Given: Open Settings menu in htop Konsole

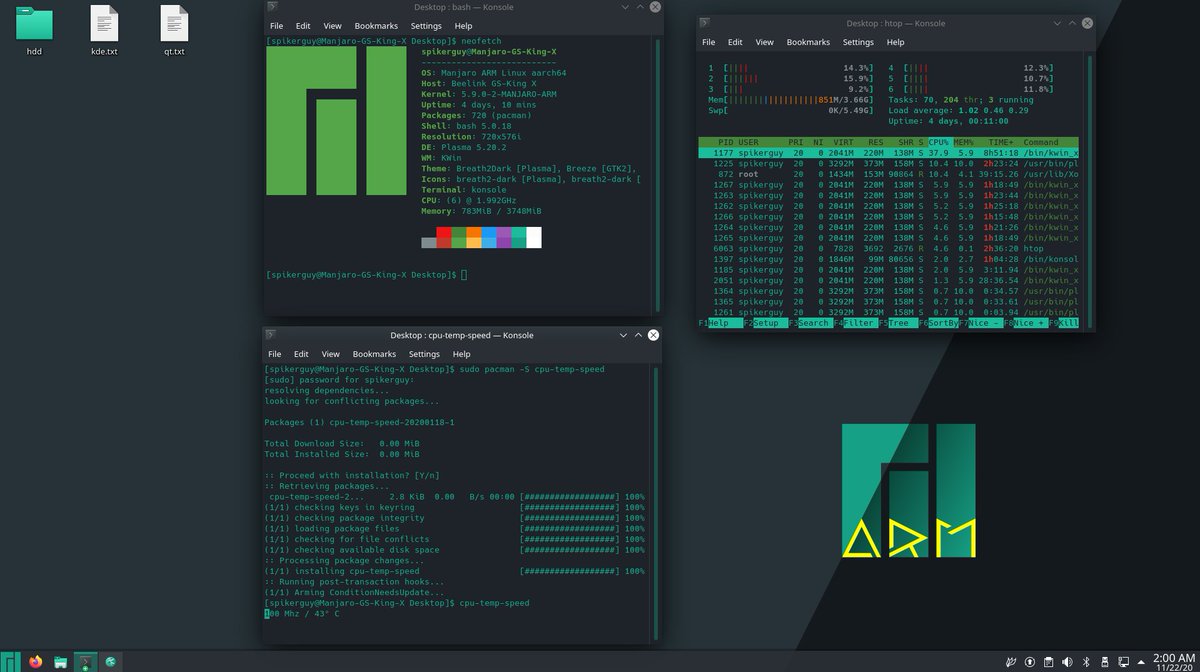Looking at the screenshot, I should [x=858, y=42].
